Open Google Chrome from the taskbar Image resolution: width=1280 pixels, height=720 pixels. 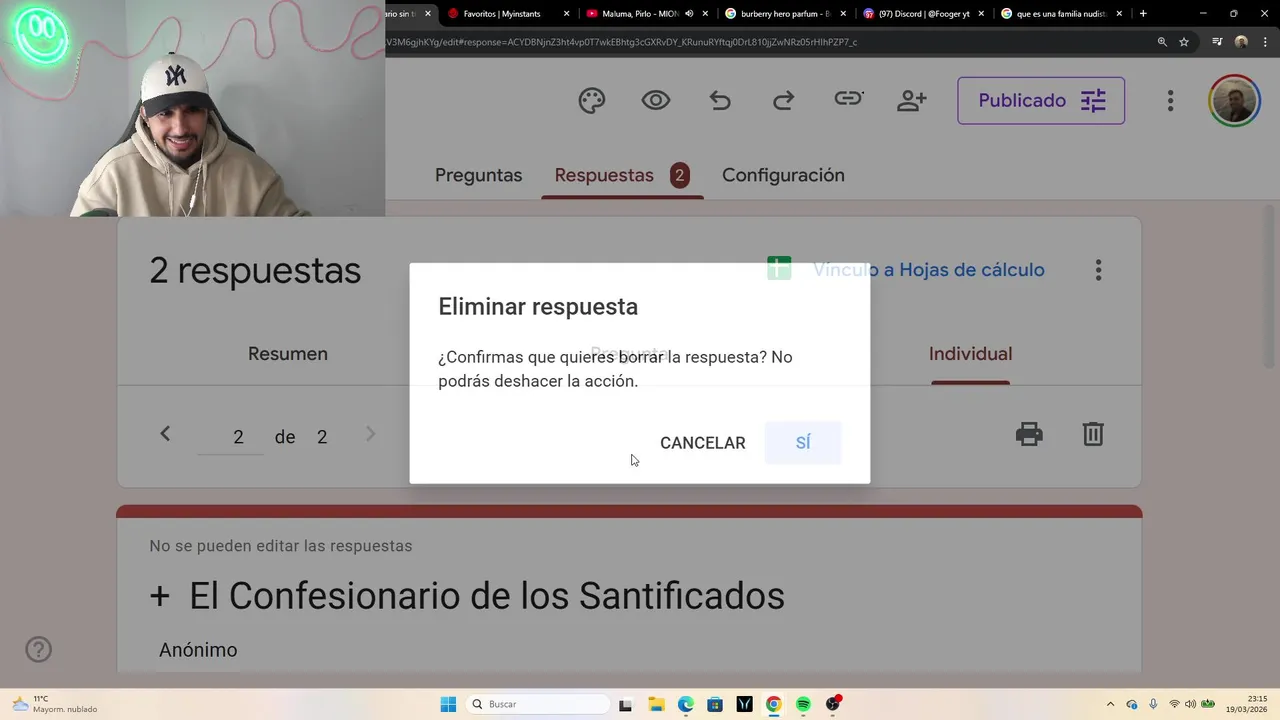click(x=773, y=704)
